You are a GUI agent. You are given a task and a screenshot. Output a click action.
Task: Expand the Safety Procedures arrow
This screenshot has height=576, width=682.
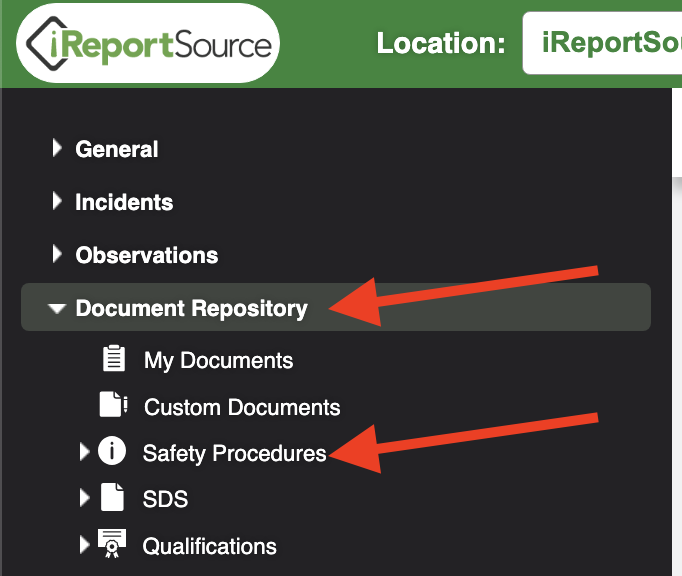[x=85, y=452]
